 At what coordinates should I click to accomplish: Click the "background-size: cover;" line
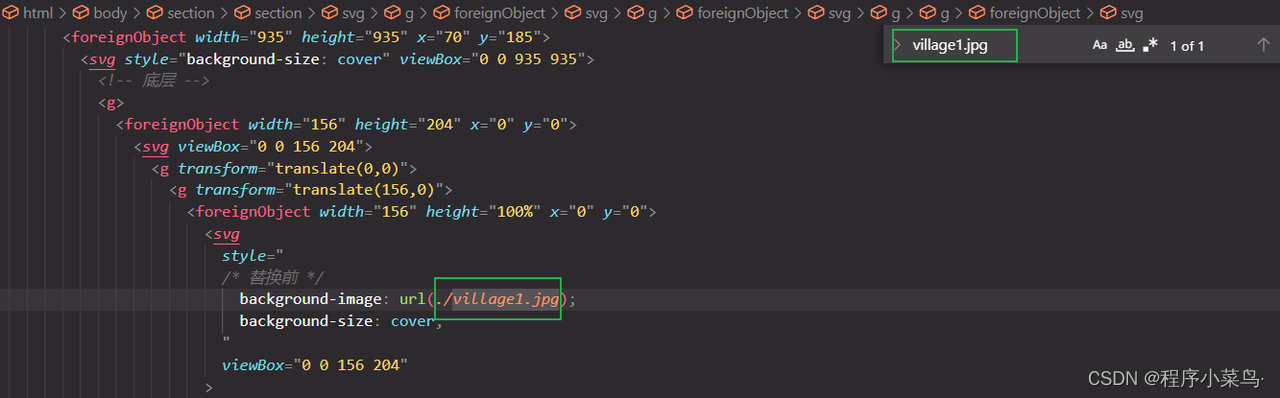pos(341,321)
